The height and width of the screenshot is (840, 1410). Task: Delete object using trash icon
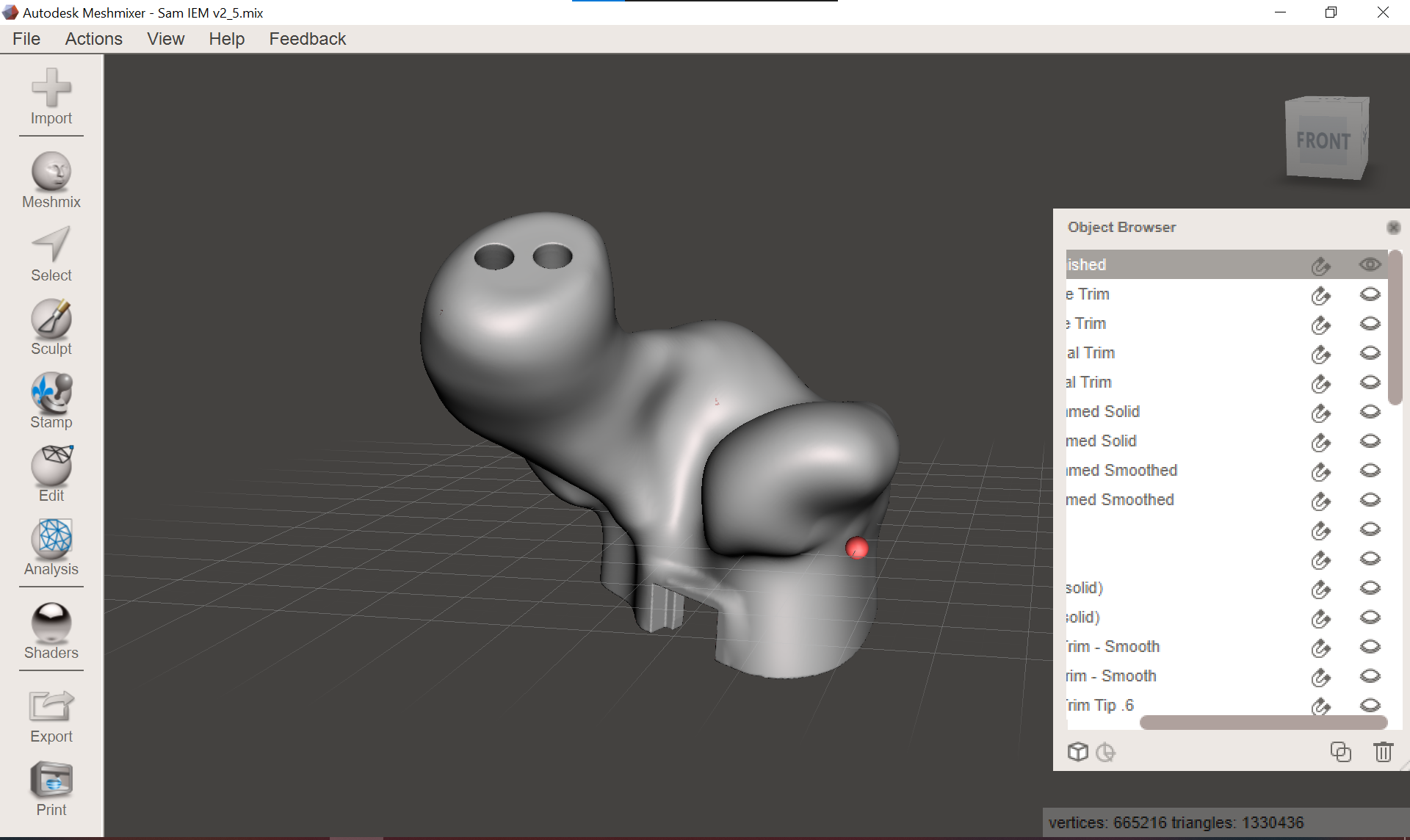tap(1383, 752)
